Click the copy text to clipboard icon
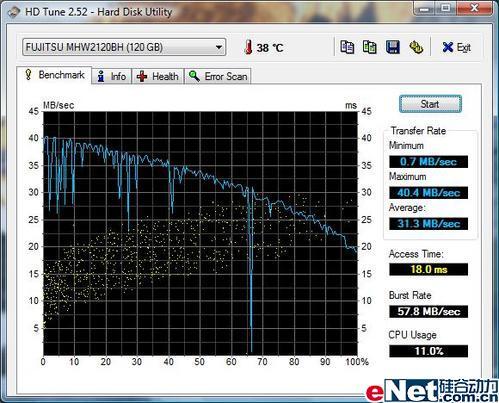Screen dimensions: 499x403 pyautogui.click(x=347, y=47)
